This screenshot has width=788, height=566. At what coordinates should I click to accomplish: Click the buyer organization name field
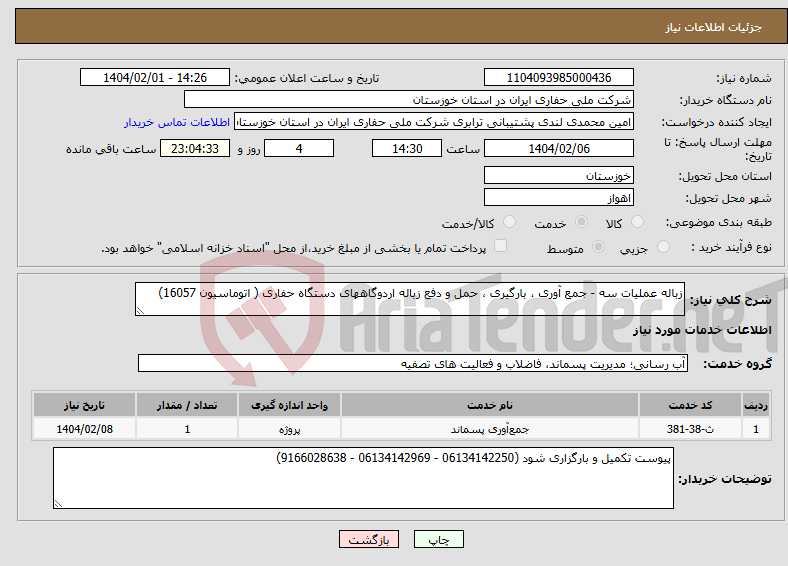click(409, 100)
